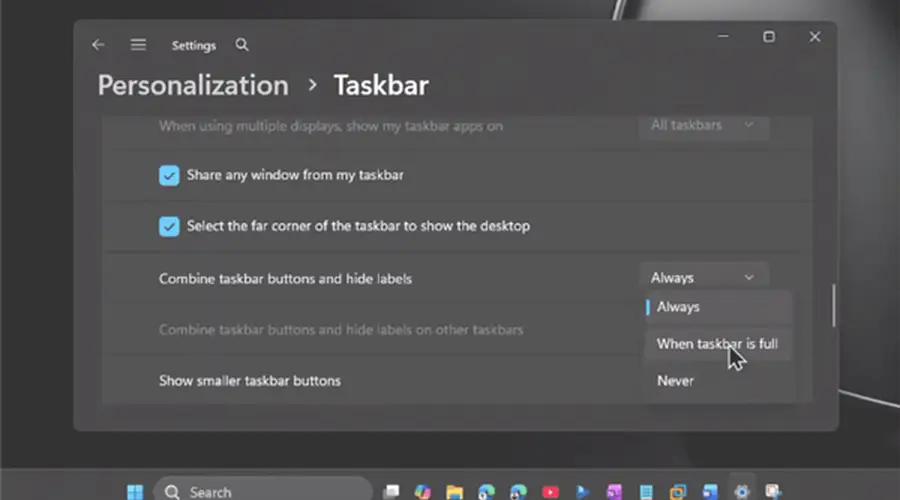Click the taskbar Search box

pos(263,491)
